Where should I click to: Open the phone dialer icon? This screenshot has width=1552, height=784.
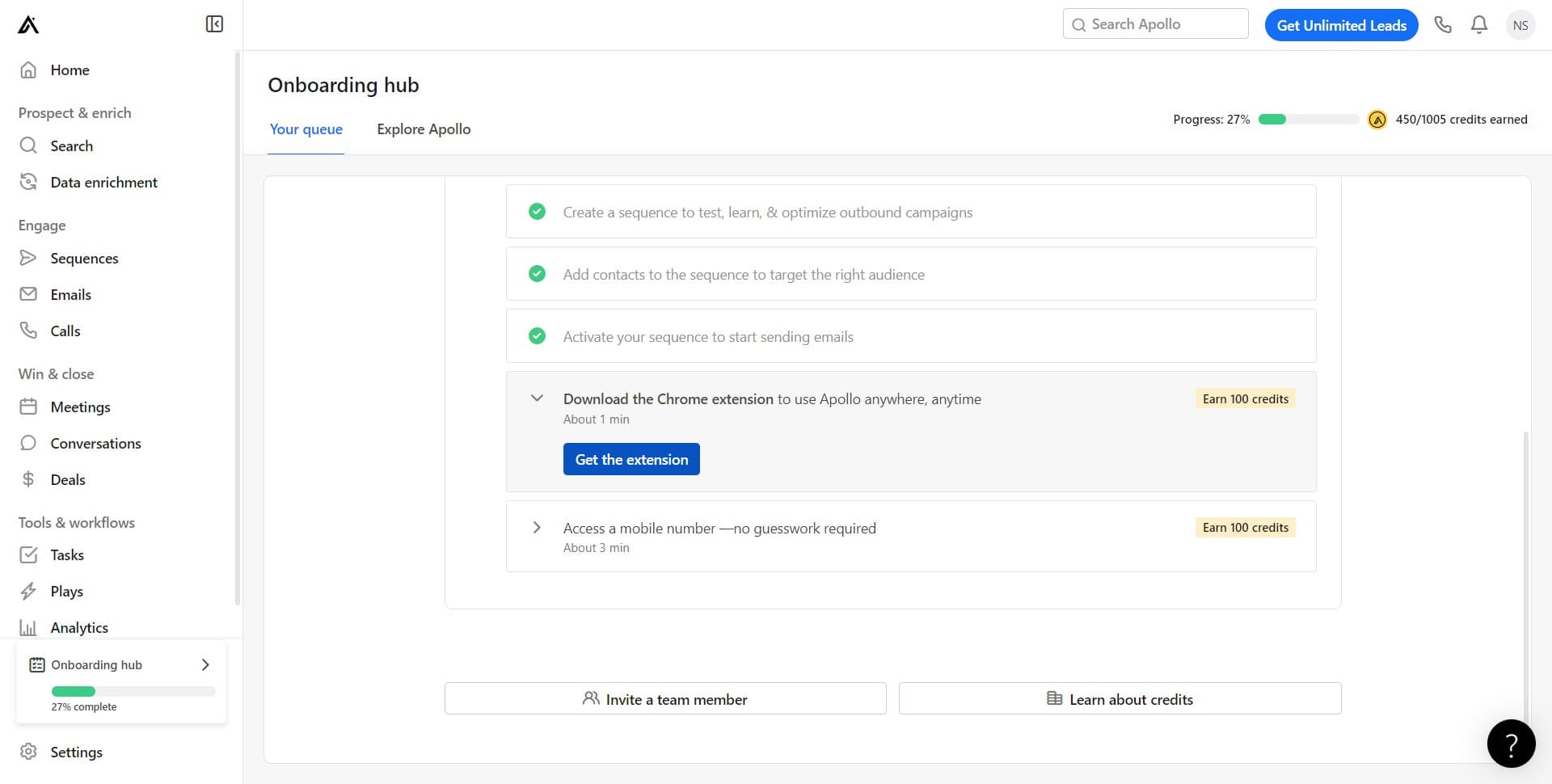click(x=1443, y=25)
